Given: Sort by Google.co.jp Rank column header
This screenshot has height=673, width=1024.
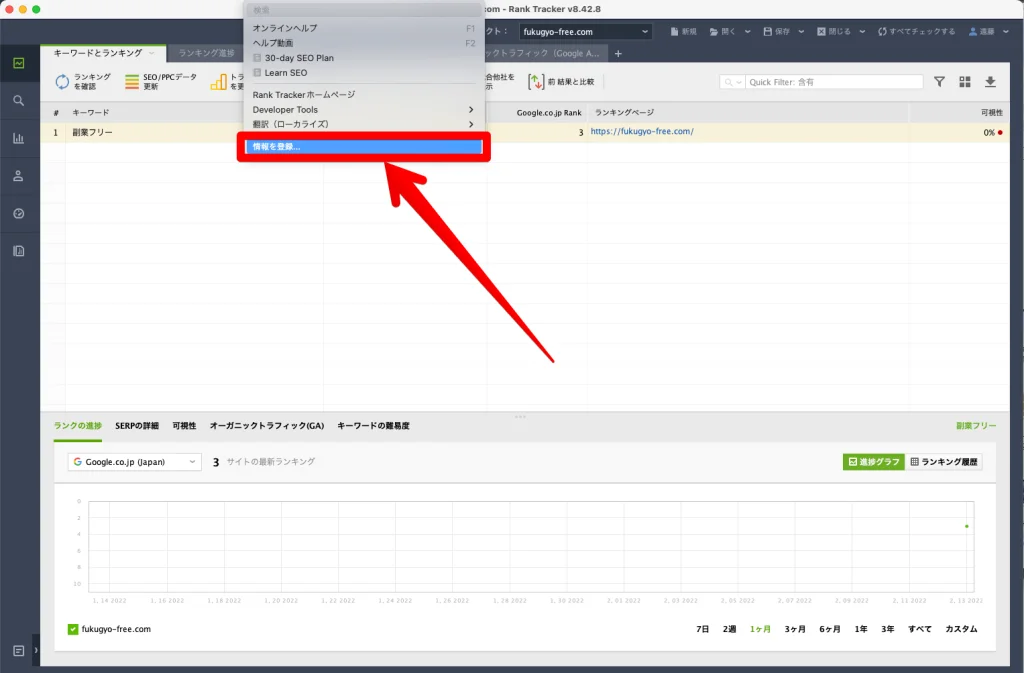Looking at the screenshot, I should (549, 112).
